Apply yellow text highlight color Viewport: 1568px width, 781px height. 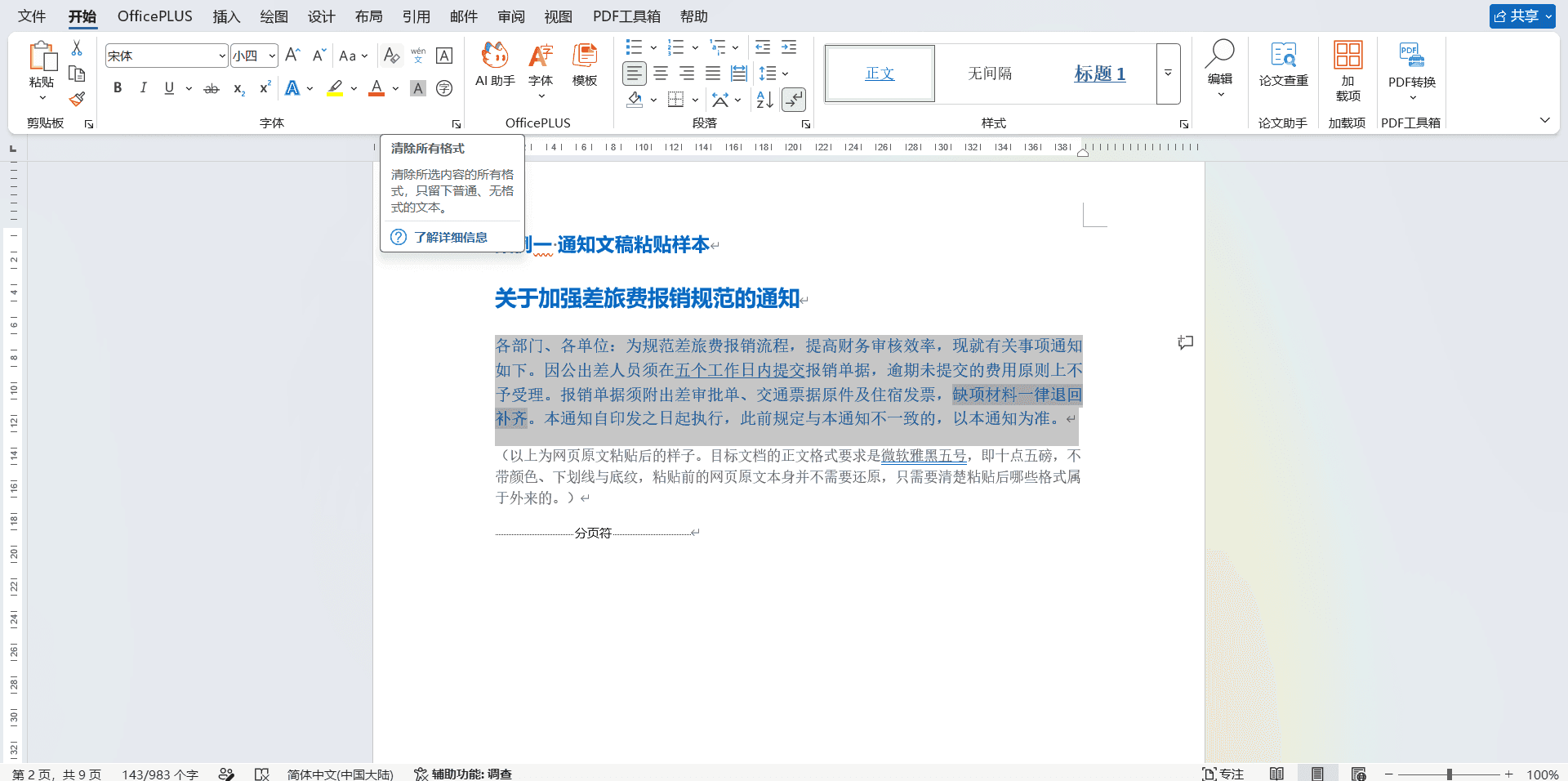pos(335,88)
